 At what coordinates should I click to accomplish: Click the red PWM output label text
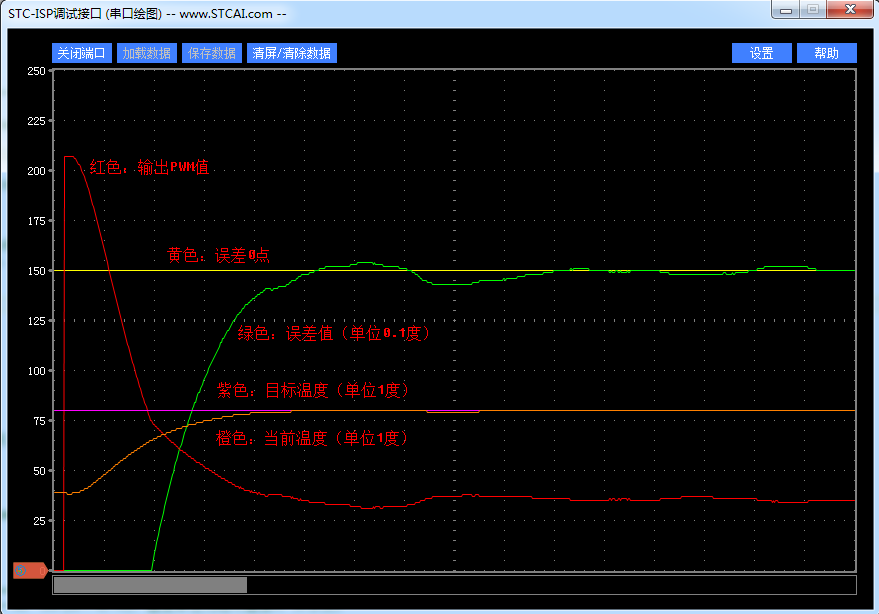tap(149, 168)
